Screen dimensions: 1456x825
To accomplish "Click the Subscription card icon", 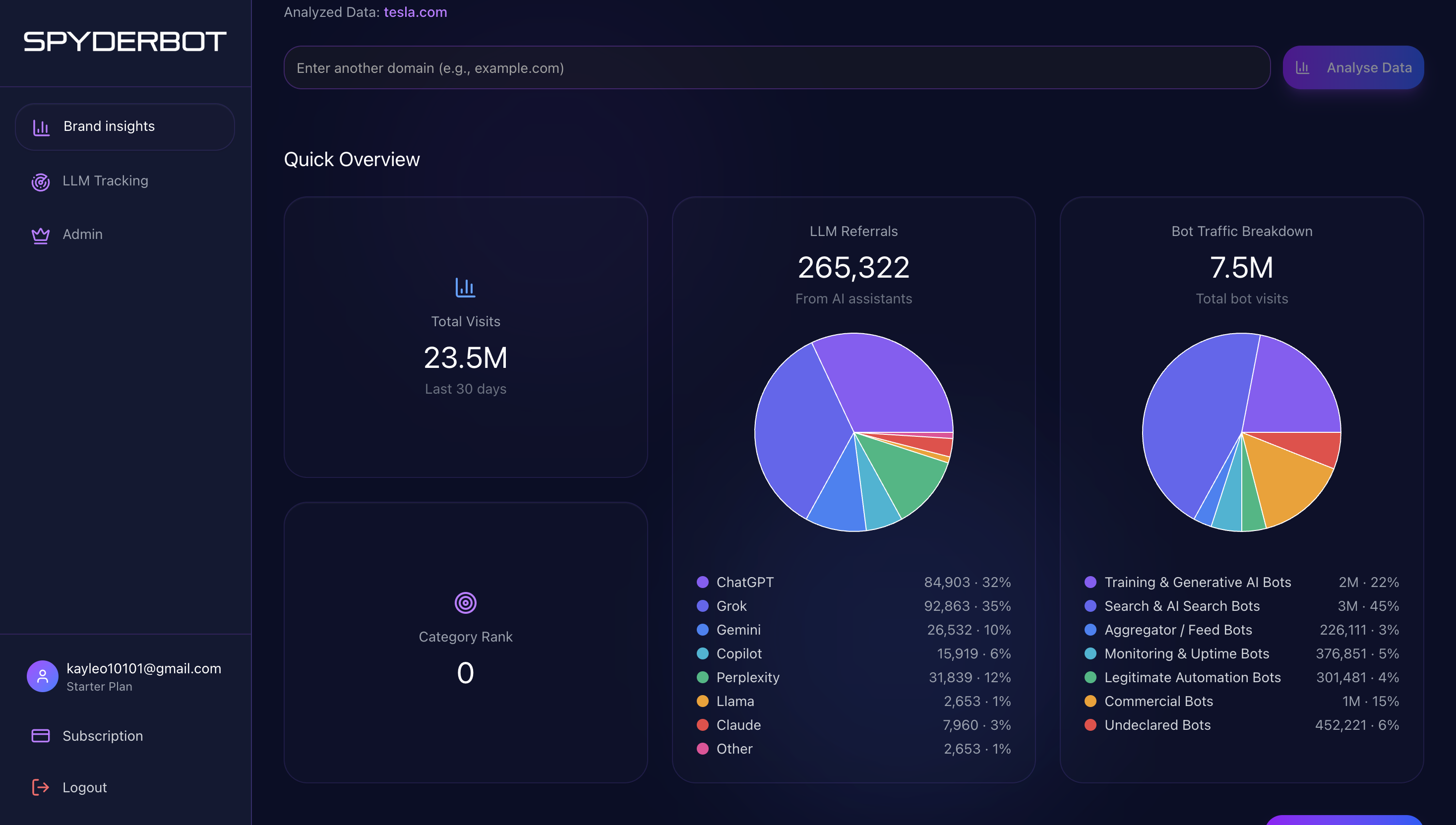I will pyautogui.click(x=41, y=735).
